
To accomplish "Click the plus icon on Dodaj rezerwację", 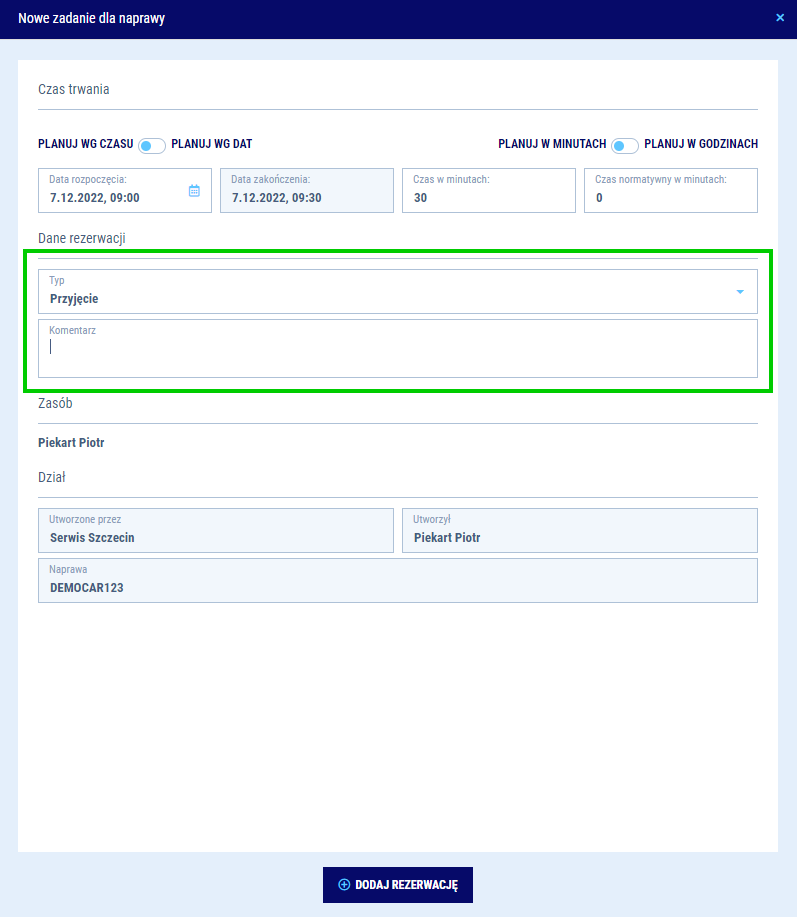I will (x=344, y=885).
